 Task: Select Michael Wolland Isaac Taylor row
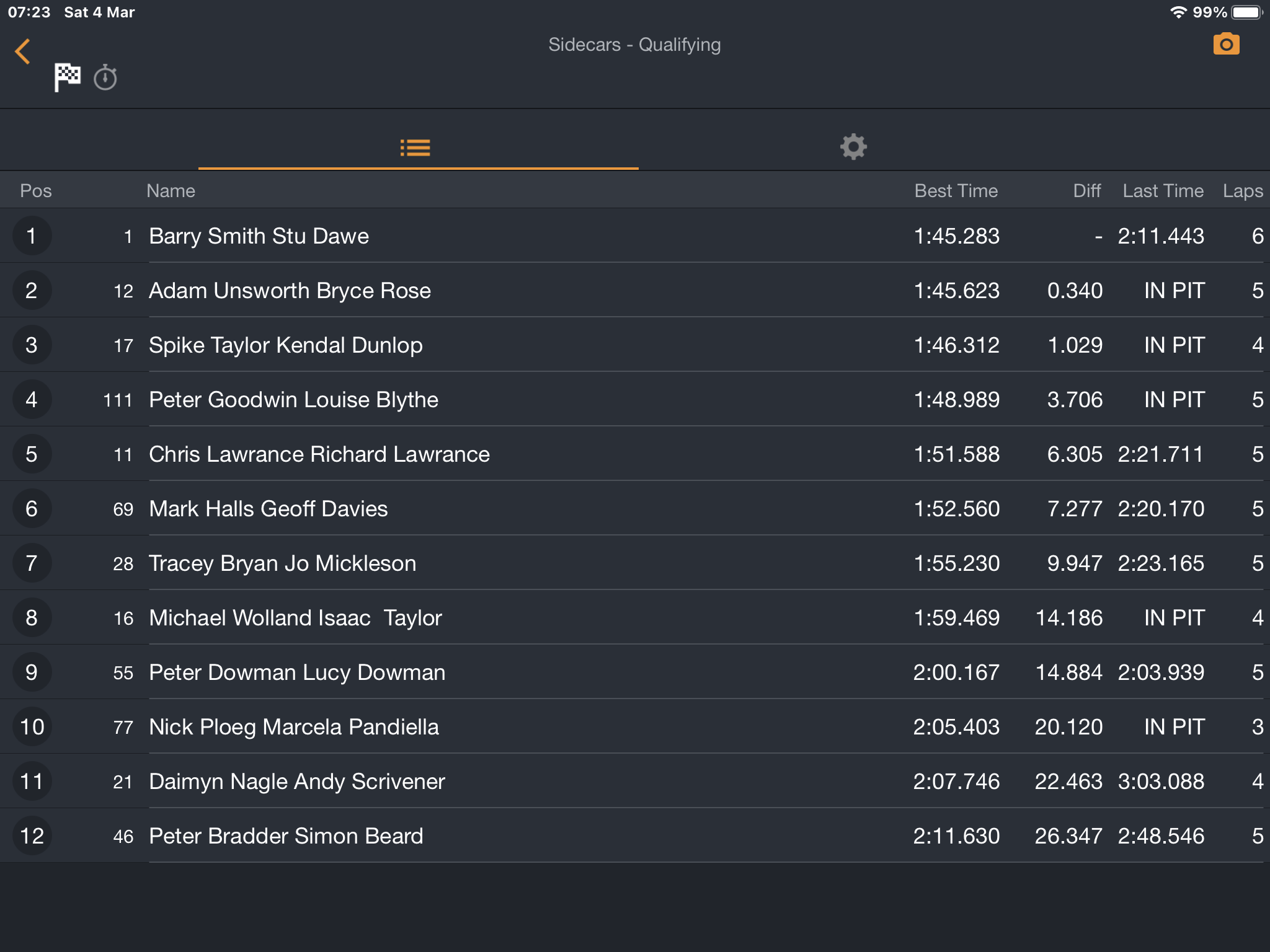click(635, 618)
